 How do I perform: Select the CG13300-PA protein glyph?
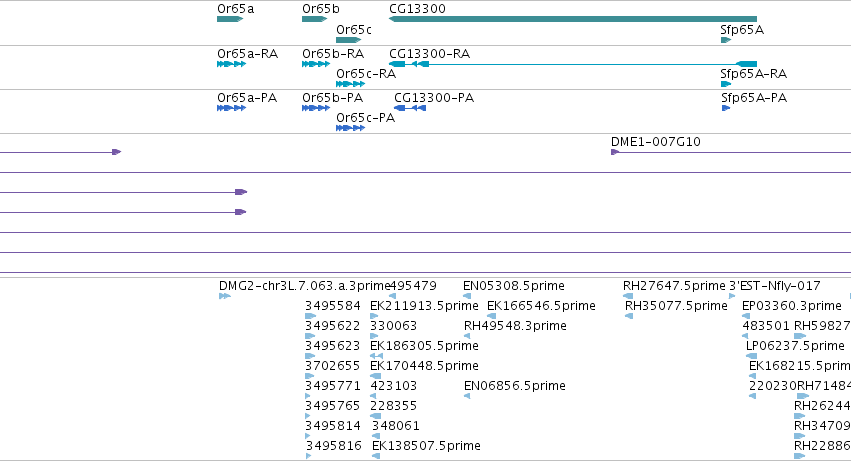pyautogui.click(x=410, y=108)
